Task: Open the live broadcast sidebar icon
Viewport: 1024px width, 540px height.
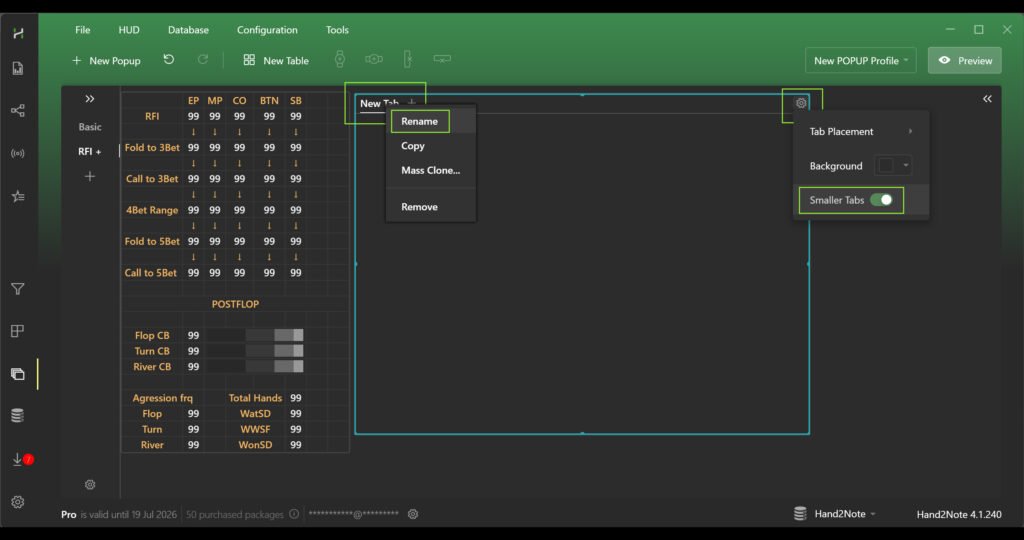Action: (x=18, y=153)
